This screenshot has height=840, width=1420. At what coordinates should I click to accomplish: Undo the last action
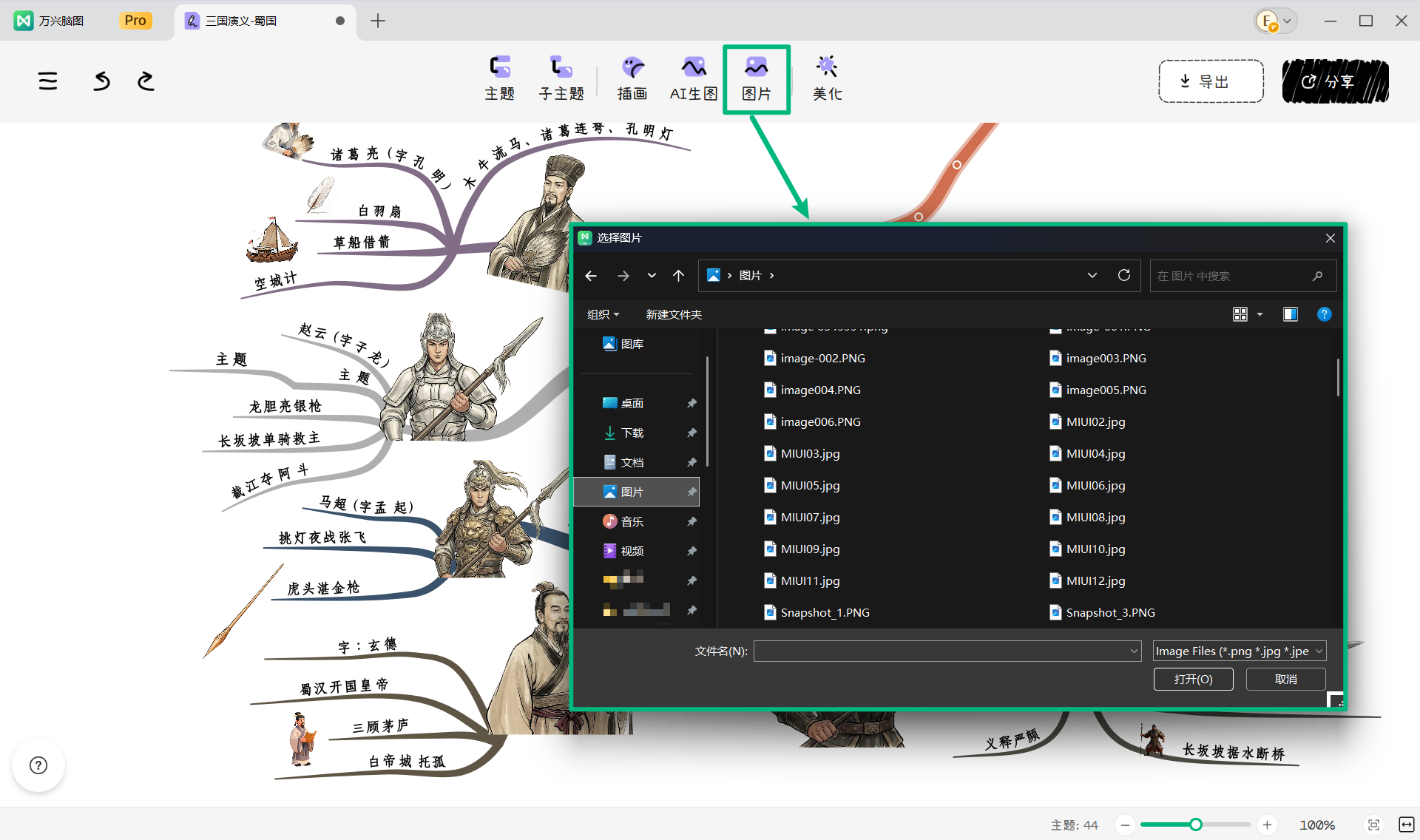tap(102, 81)
